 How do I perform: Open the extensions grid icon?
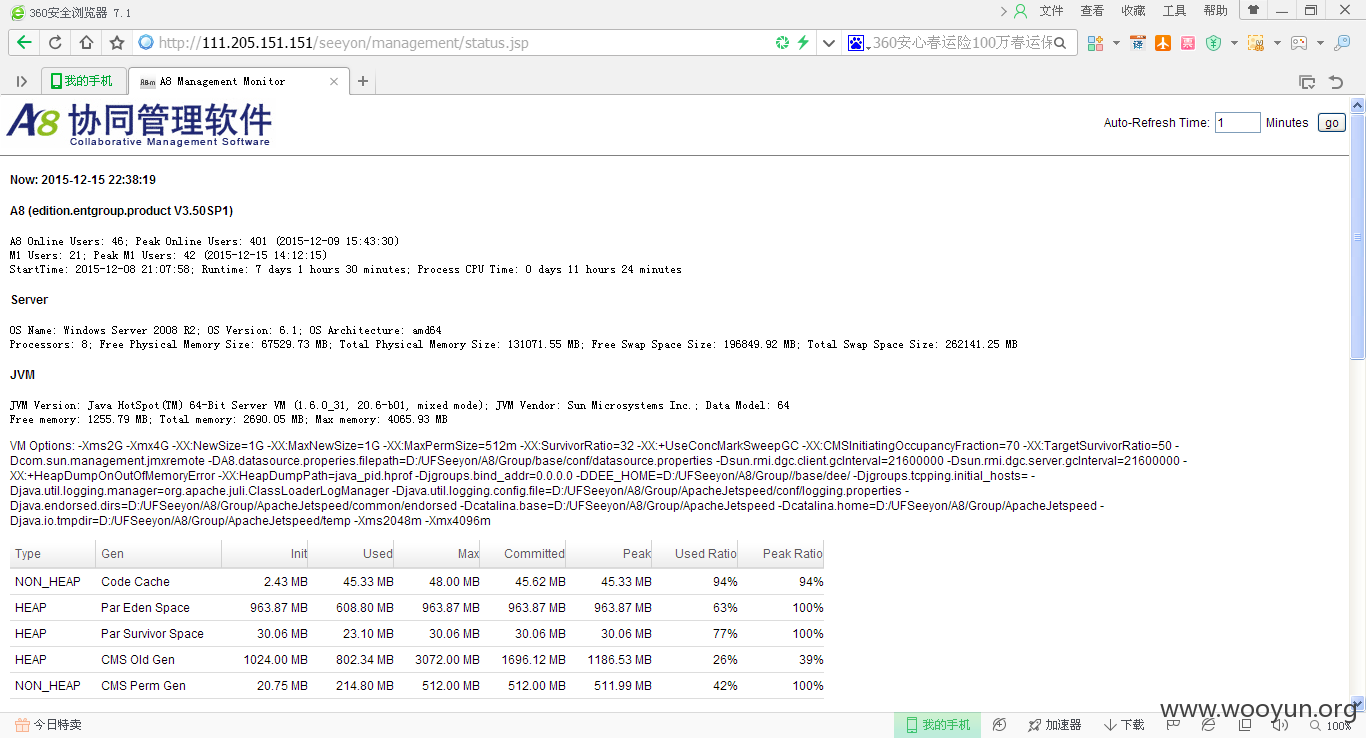tap(1096, 43)
